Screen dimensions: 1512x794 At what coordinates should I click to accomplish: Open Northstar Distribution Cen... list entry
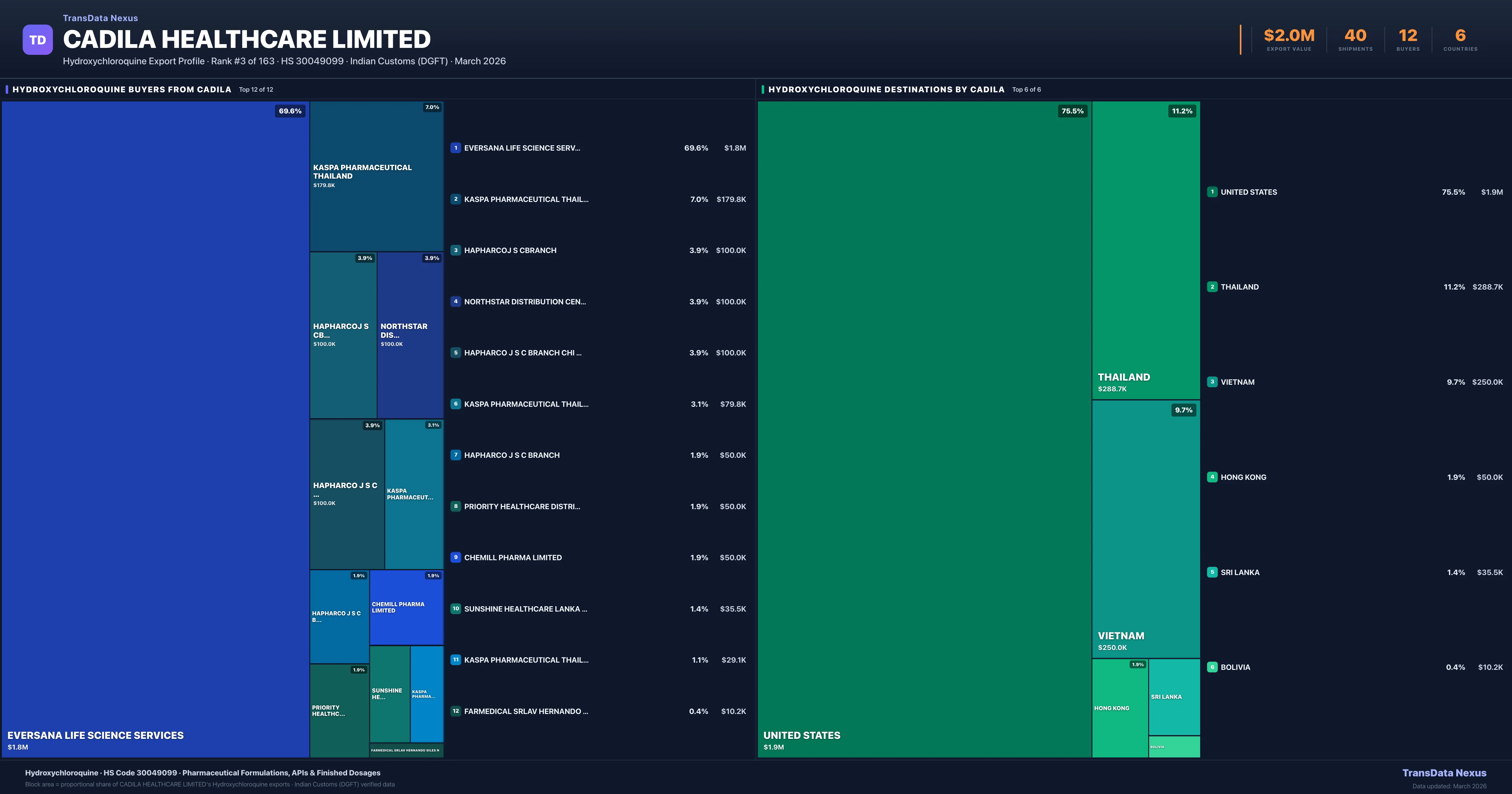(x=525, y=302)
